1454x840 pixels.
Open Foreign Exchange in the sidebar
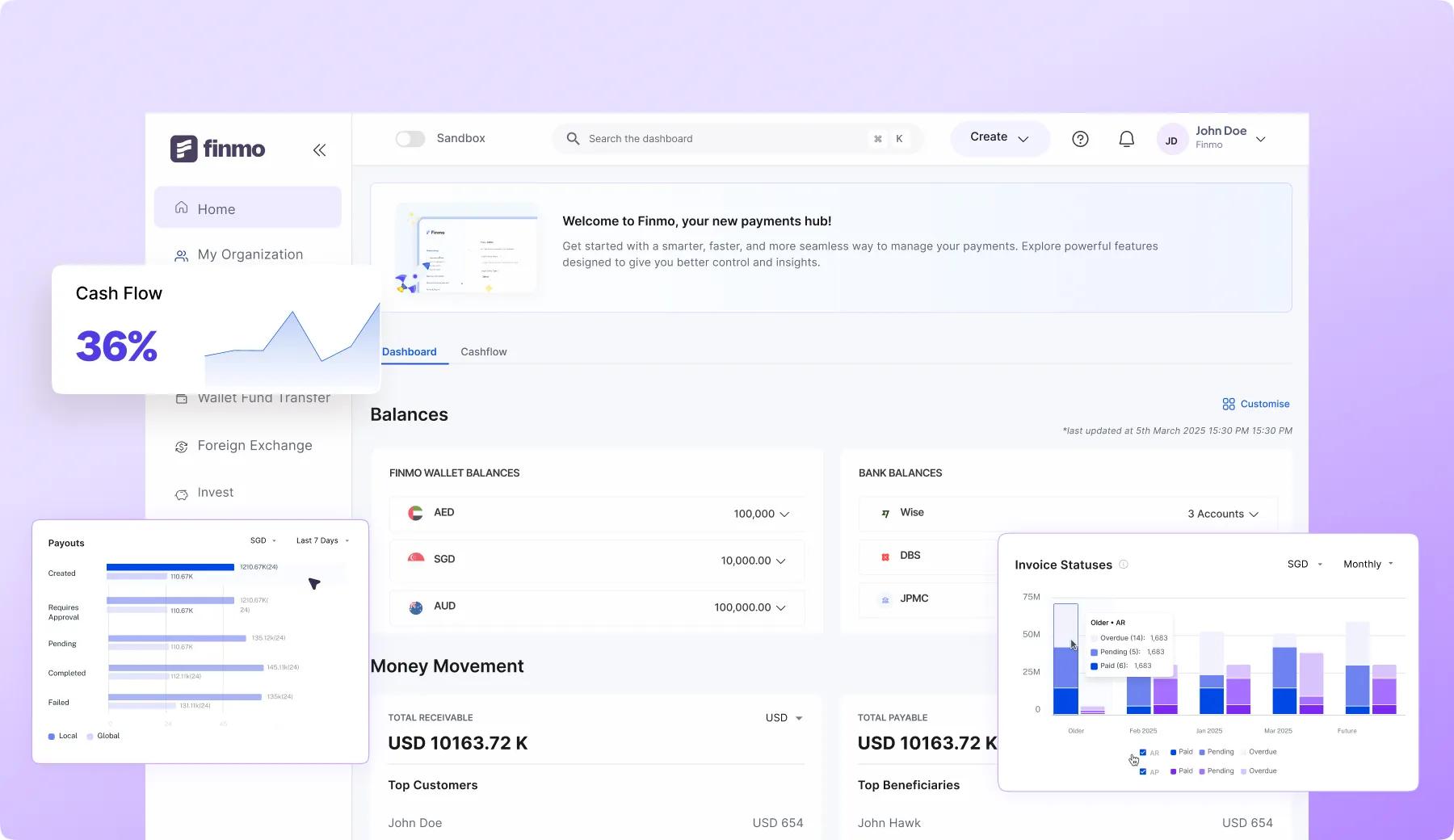[x=254, y=446]
